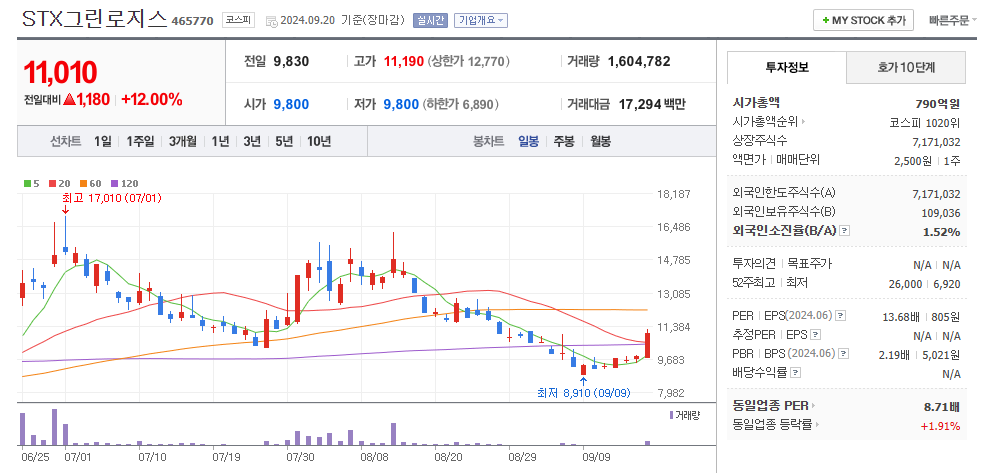Click the 외국인보유주식수 value 109,036
1000x473 pixels.
(941, 214)
